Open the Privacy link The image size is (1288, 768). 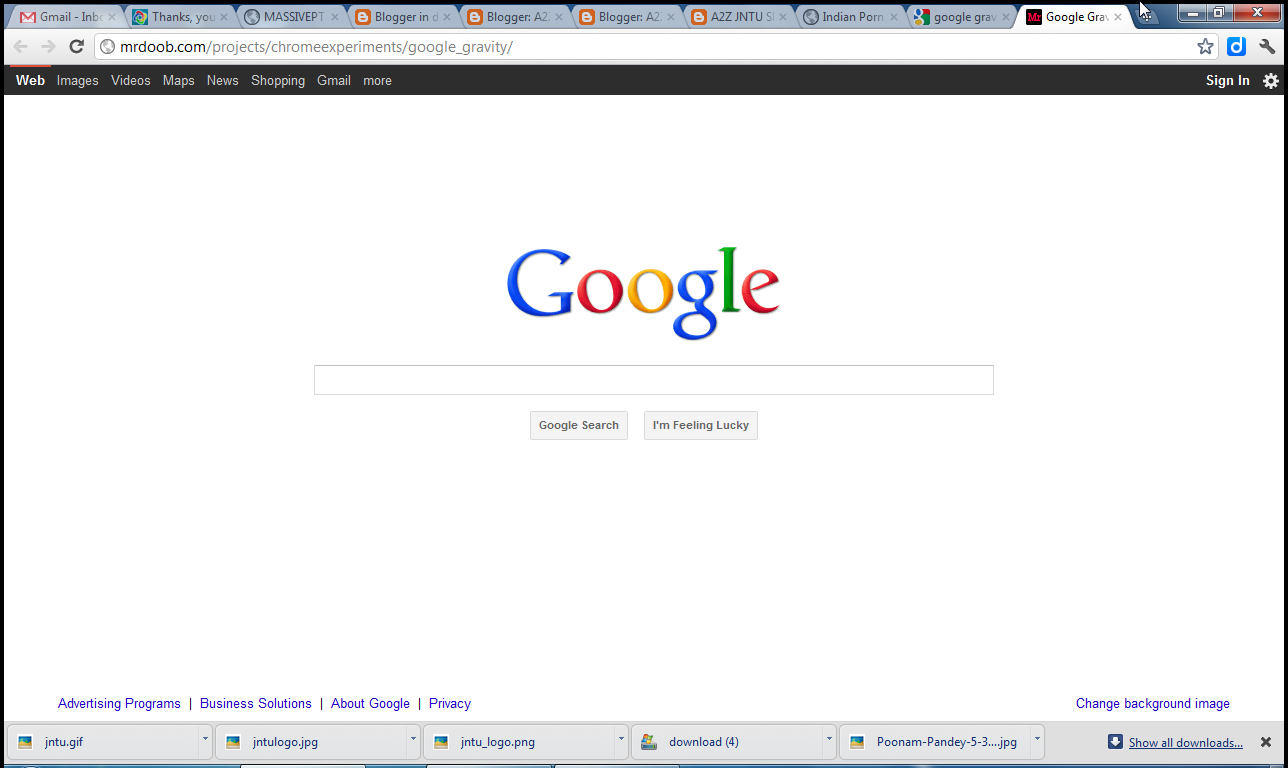tap(450, 704)
